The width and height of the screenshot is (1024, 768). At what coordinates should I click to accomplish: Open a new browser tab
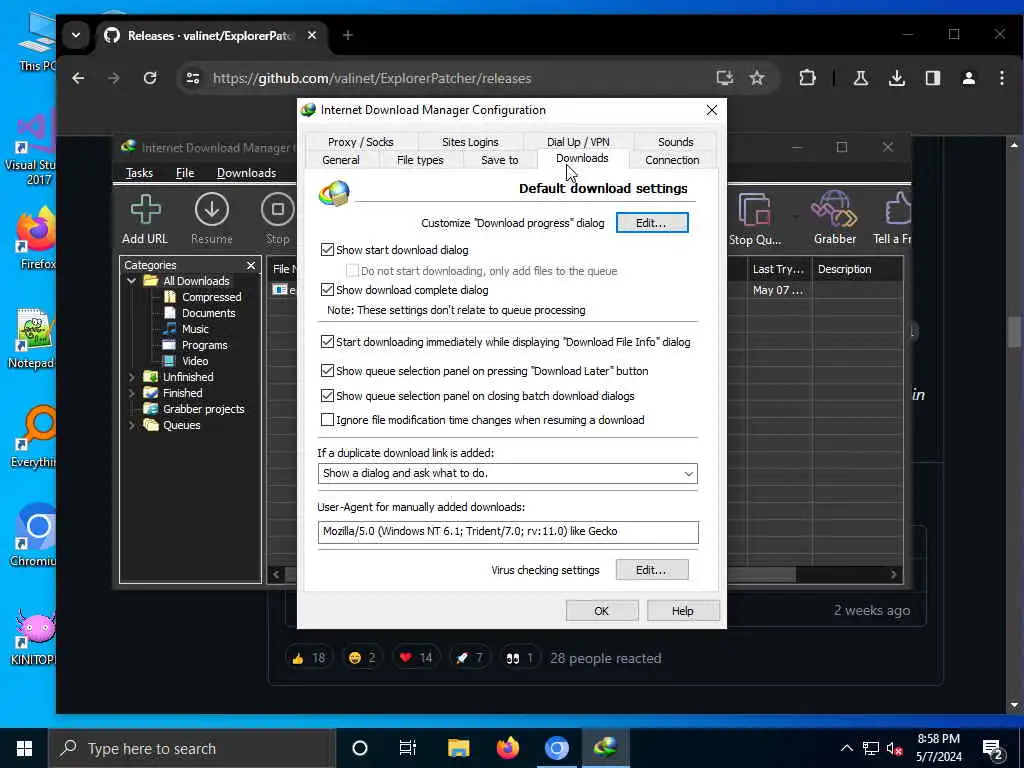(347, 35)
